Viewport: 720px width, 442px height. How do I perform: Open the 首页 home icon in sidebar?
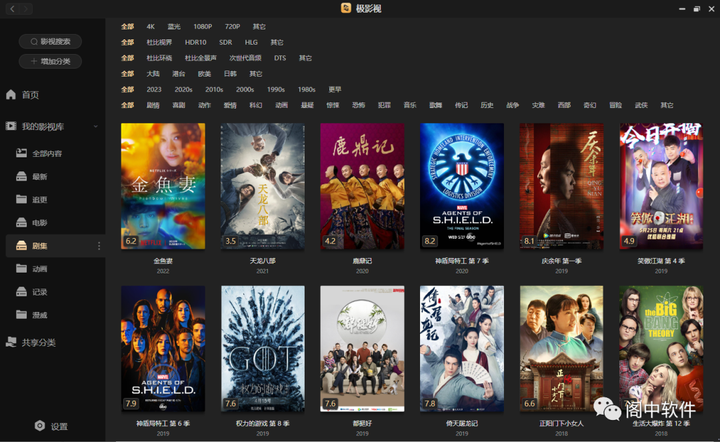click(x=12, y=94)
